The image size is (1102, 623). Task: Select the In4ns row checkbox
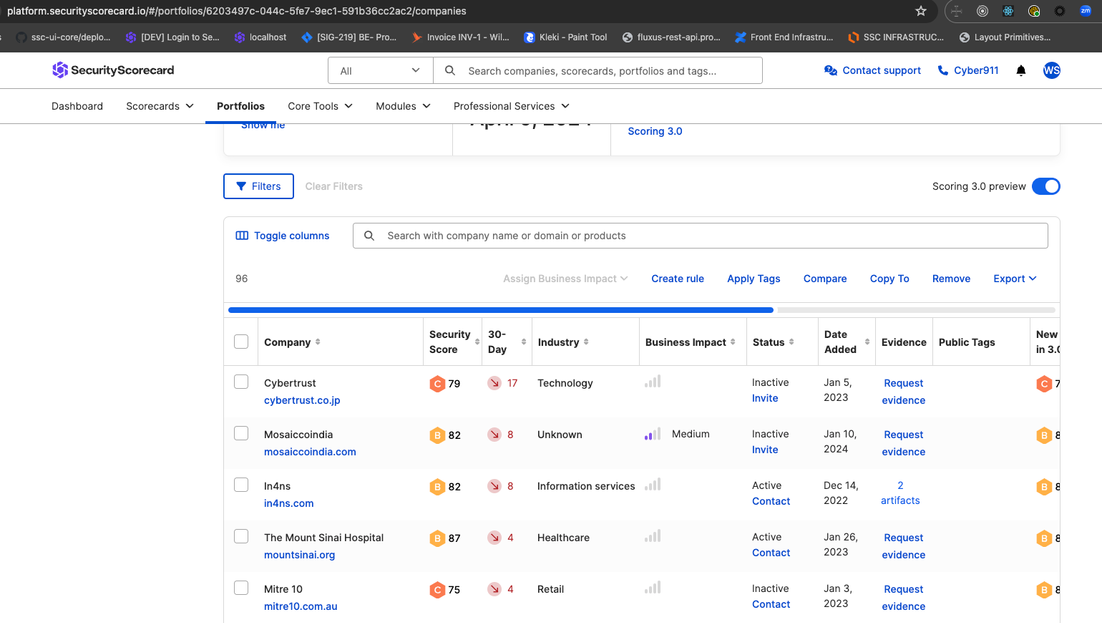click(241, 484)
